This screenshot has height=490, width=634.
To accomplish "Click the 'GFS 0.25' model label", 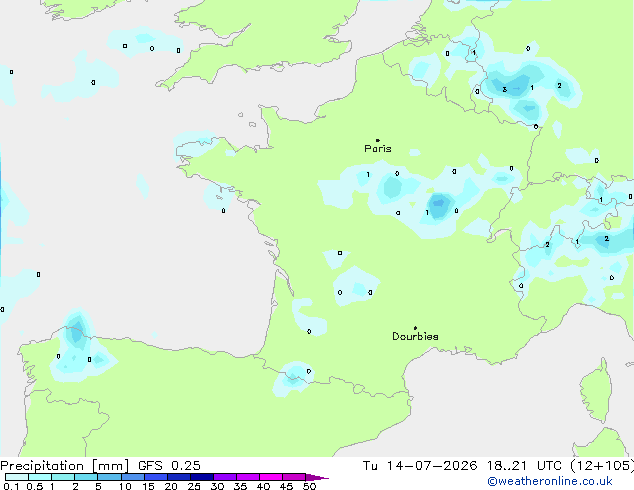I will (169, 466).
